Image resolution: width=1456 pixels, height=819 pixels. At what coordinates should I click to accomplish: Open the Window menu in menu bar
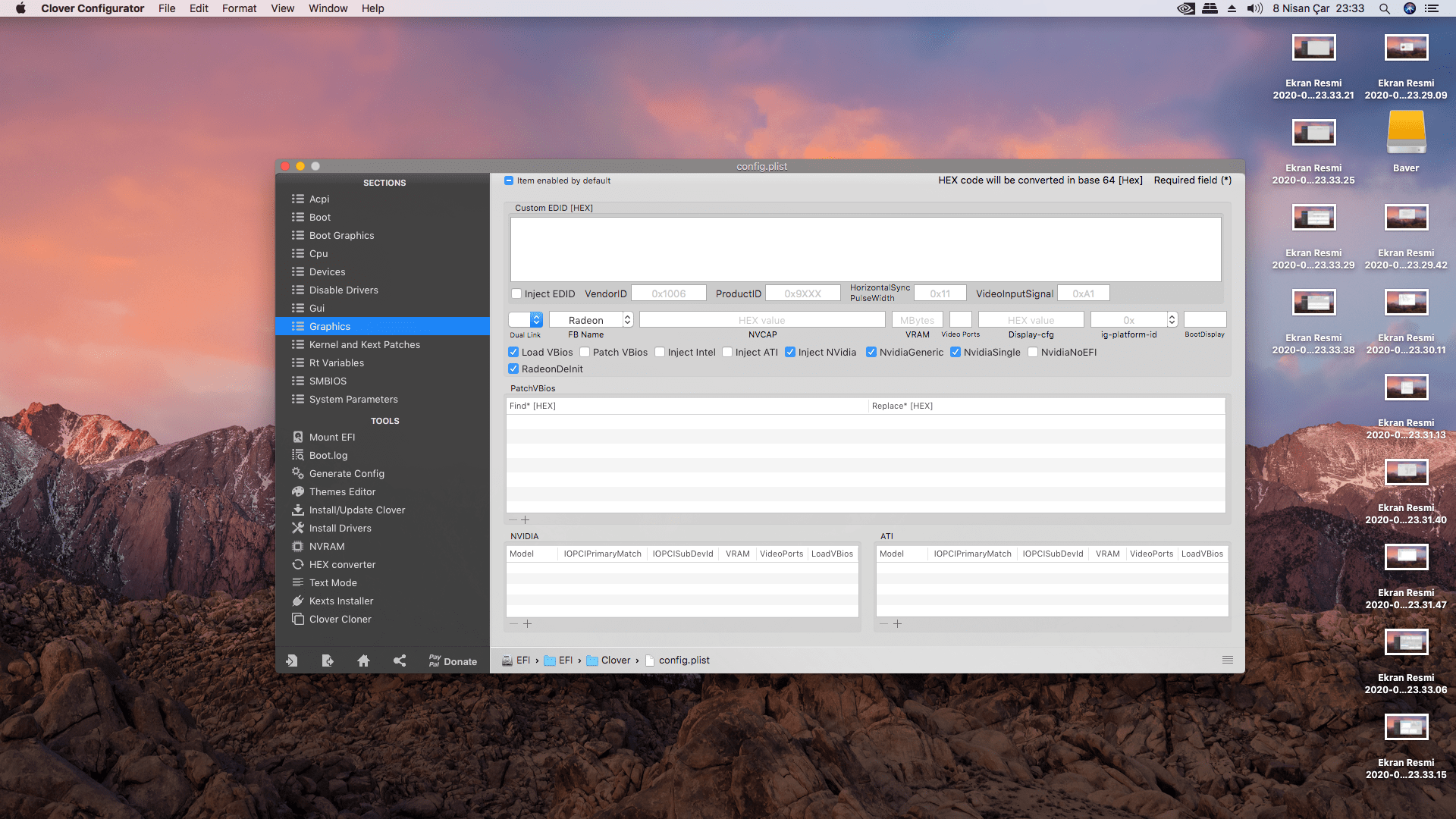click(328, 8)
